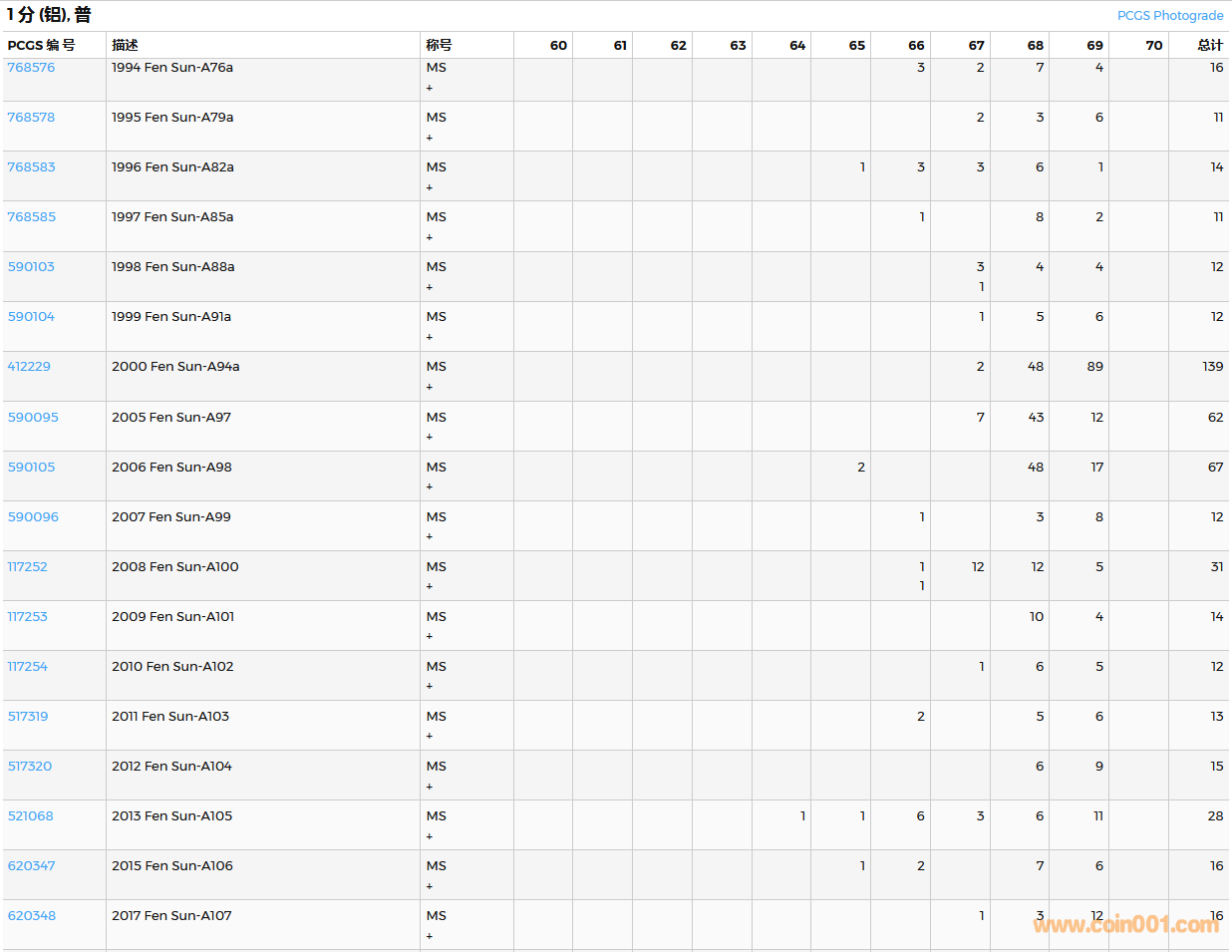Click the grade 70 column header
The width and height of the screenshot is (1232, 952).
click(1153, 45)
